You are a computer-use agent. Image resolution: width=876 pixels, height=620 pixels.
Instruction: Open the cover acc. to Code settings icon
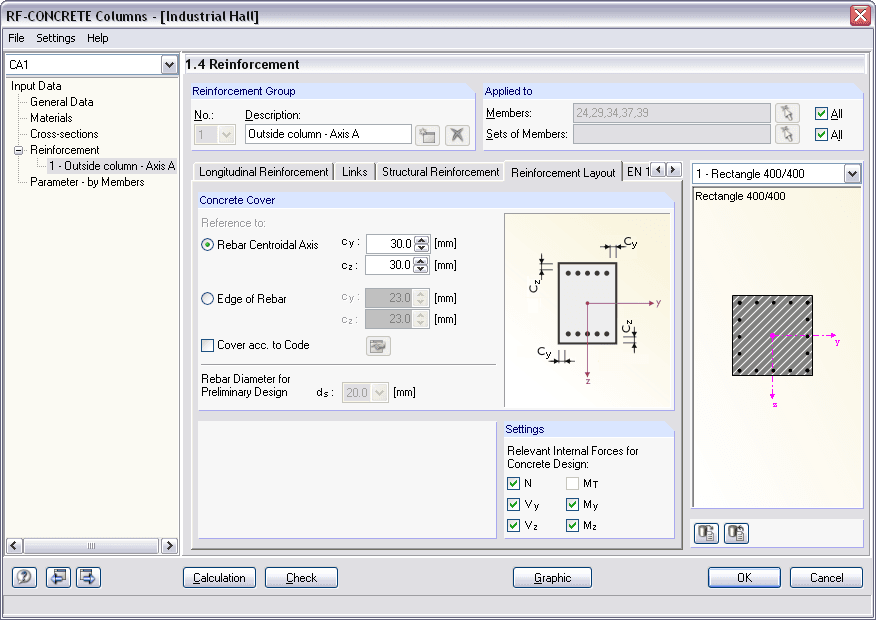point(378,346)
